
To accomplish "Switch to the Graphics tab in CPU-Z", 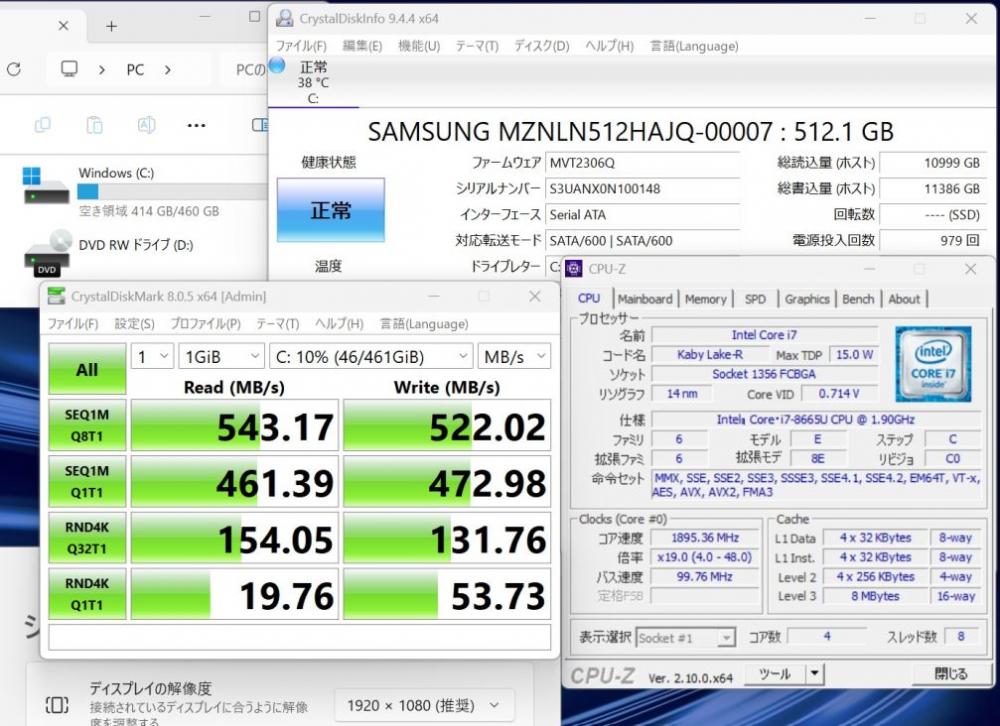I will pos(807,299).
